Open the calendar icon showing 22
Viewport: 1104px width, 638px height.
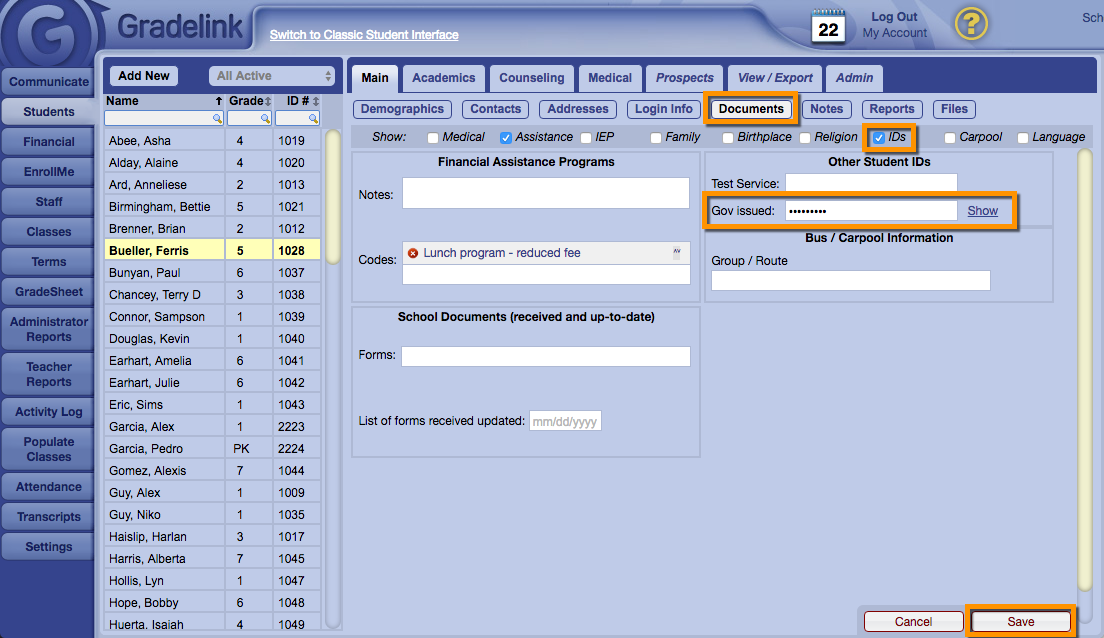pos(828,27)
